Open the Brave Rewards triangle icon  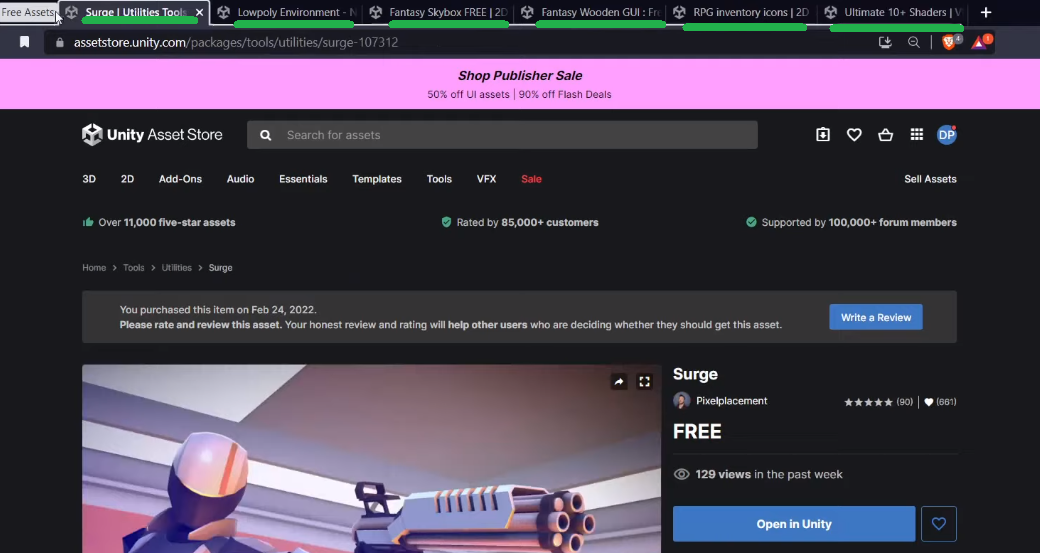point(979,42)
